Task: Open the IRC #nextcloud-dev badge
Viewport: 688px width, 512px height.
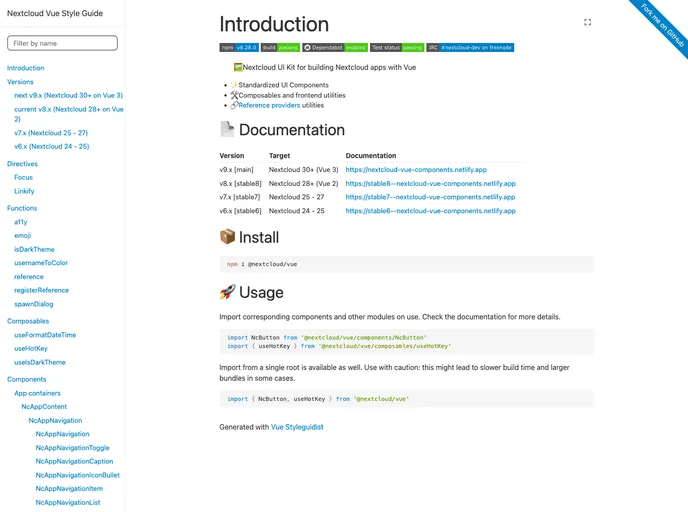Action: pos(470,47)
